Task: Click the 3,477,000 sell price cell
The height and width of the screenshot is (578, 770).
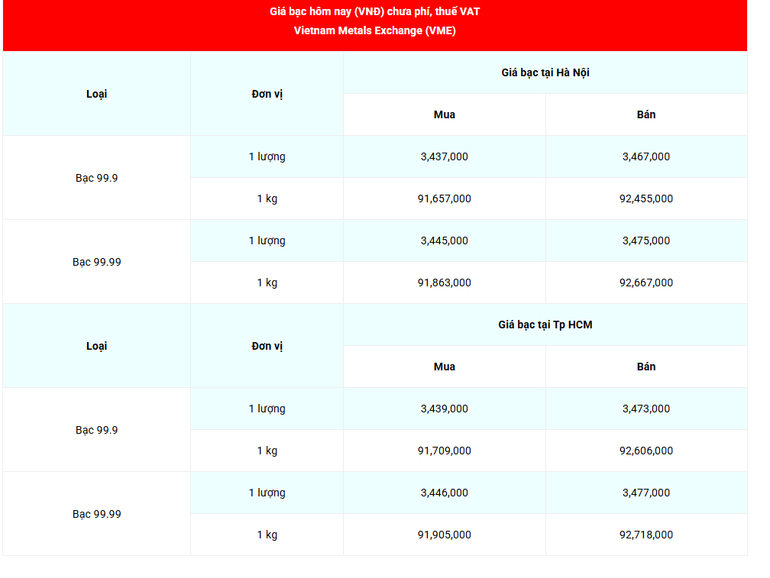Action: tap(646, 493)
